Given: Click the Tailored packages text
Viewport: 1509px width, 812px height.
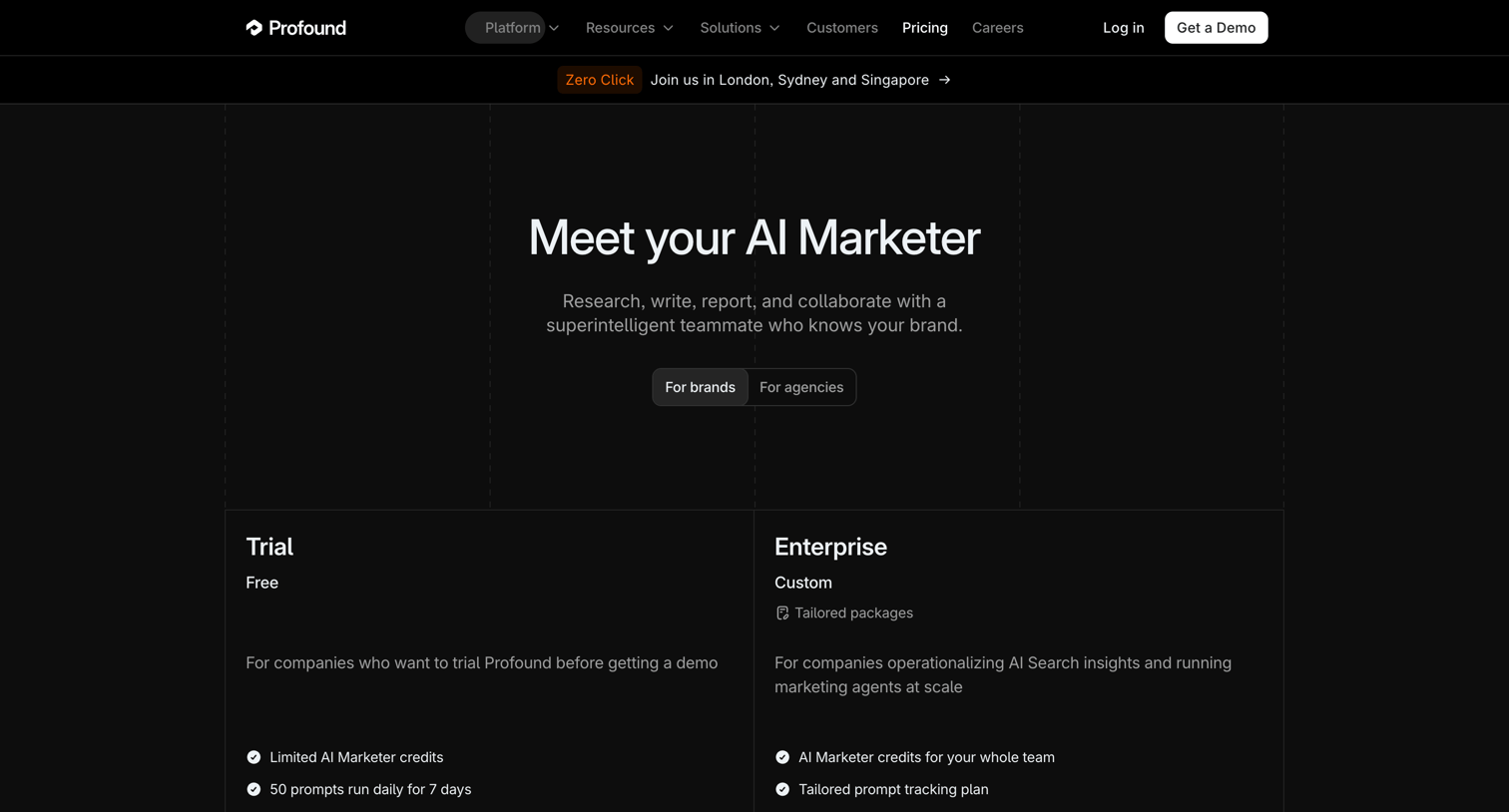Looking at the screenshot, I should pyautogui.click(x=854, y=613).
